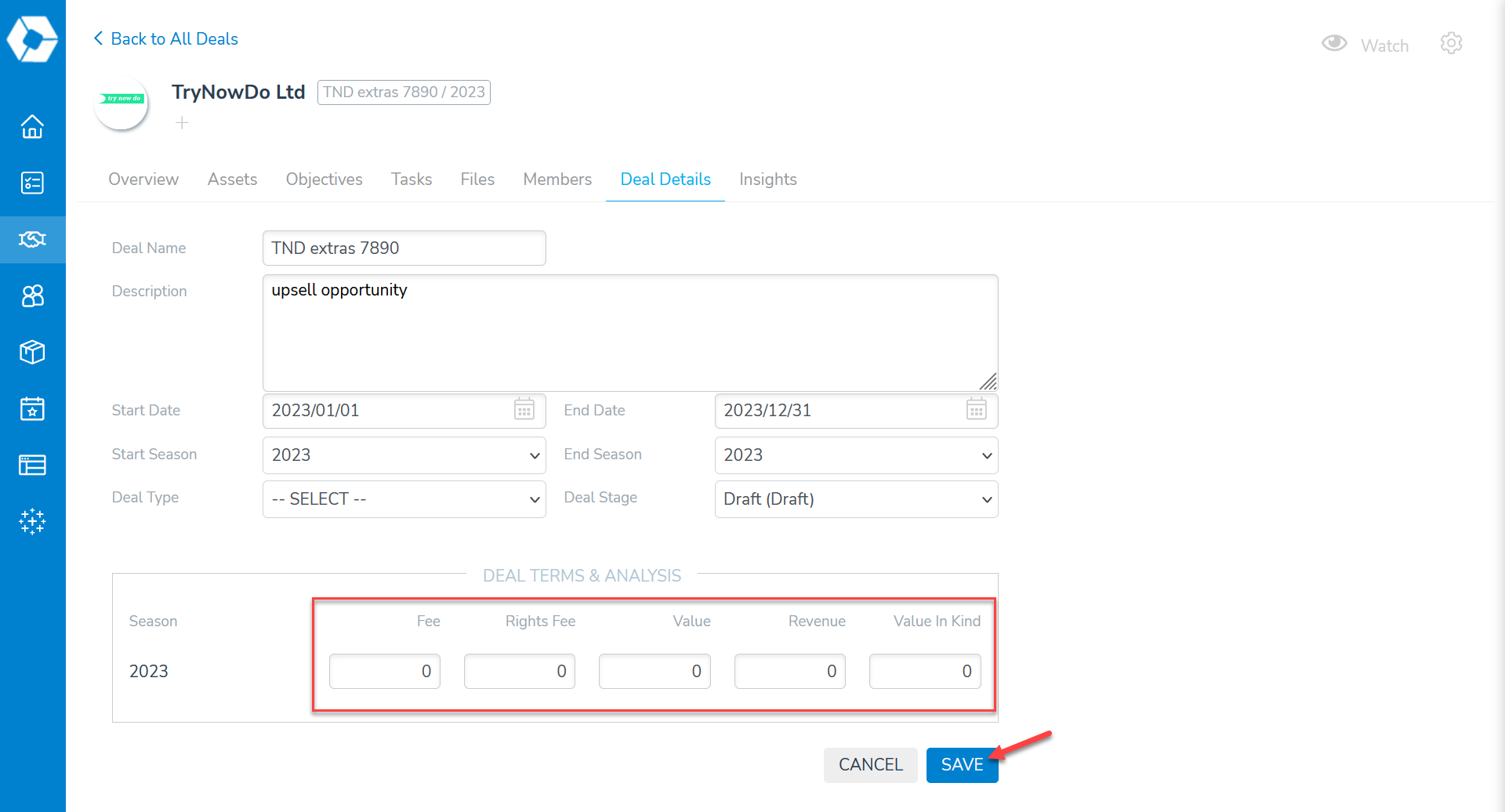Click the TryNowDo Ltd company name
Screen dimensions: 1505x812
coord(238,92)
